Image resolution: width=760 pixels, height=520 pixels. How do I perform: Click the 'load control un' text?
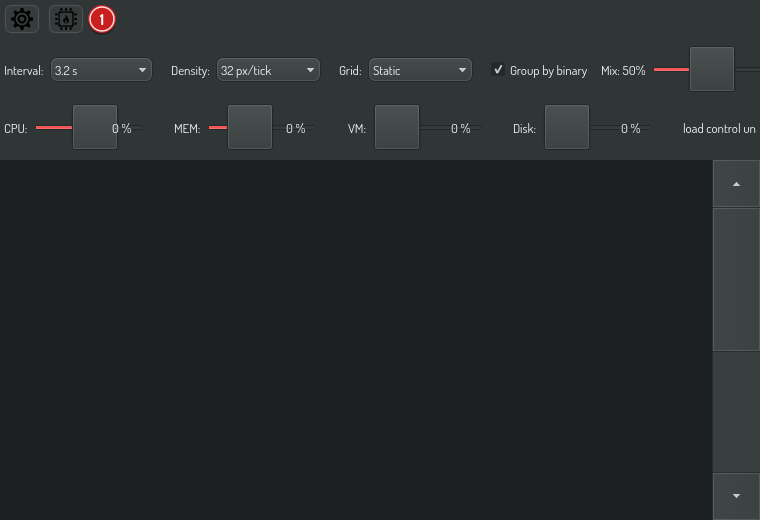[719, 129]
